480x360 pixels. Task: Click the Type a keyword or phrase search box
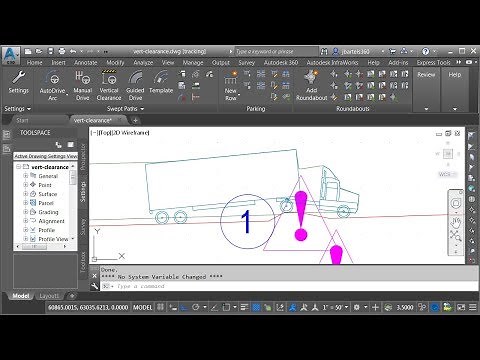tap(277, 51)
